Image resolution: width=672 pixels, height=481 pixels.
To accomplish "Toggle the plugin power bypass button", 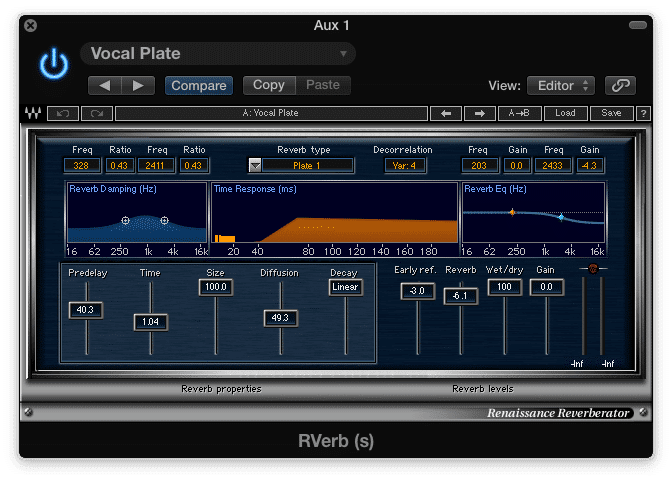I will coord(54,64).
